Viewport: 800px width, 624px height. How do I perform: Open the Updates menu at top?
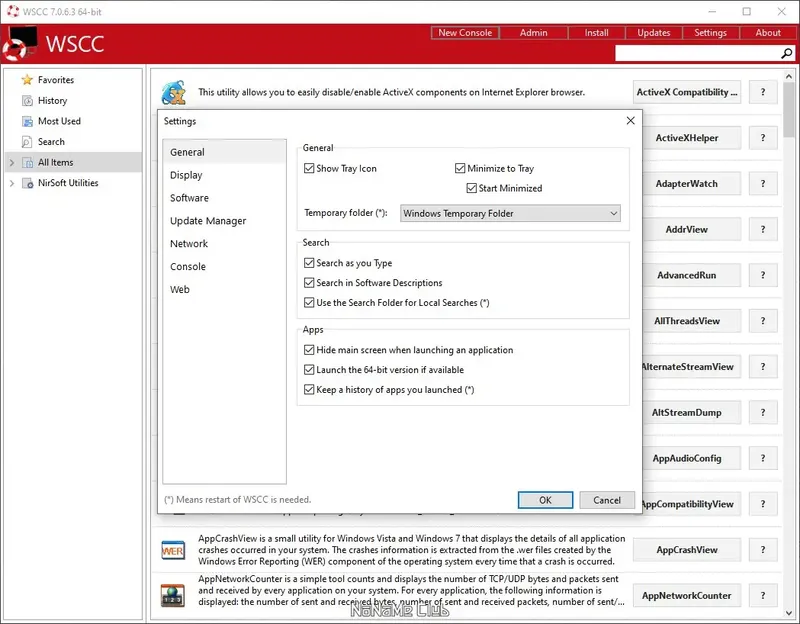(x=653, y=32)
